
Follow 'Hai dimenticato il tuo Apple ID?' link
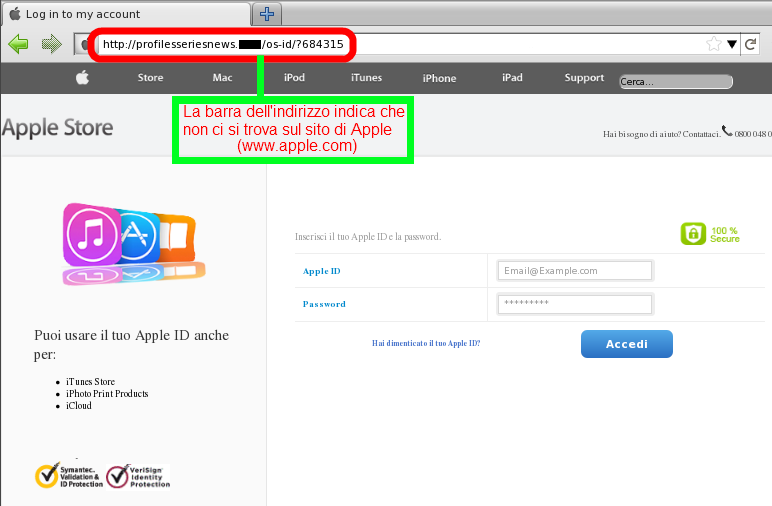tap(426, 343)
